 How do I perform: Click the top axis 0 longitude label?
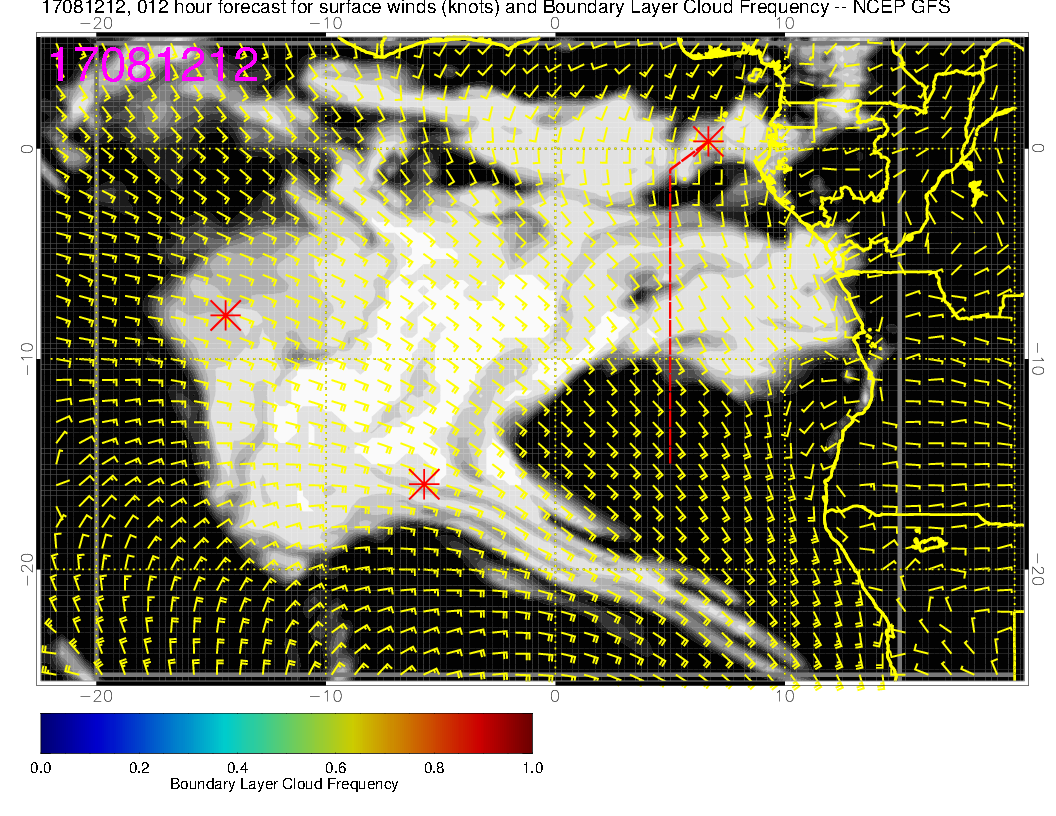tap(554, 23)
